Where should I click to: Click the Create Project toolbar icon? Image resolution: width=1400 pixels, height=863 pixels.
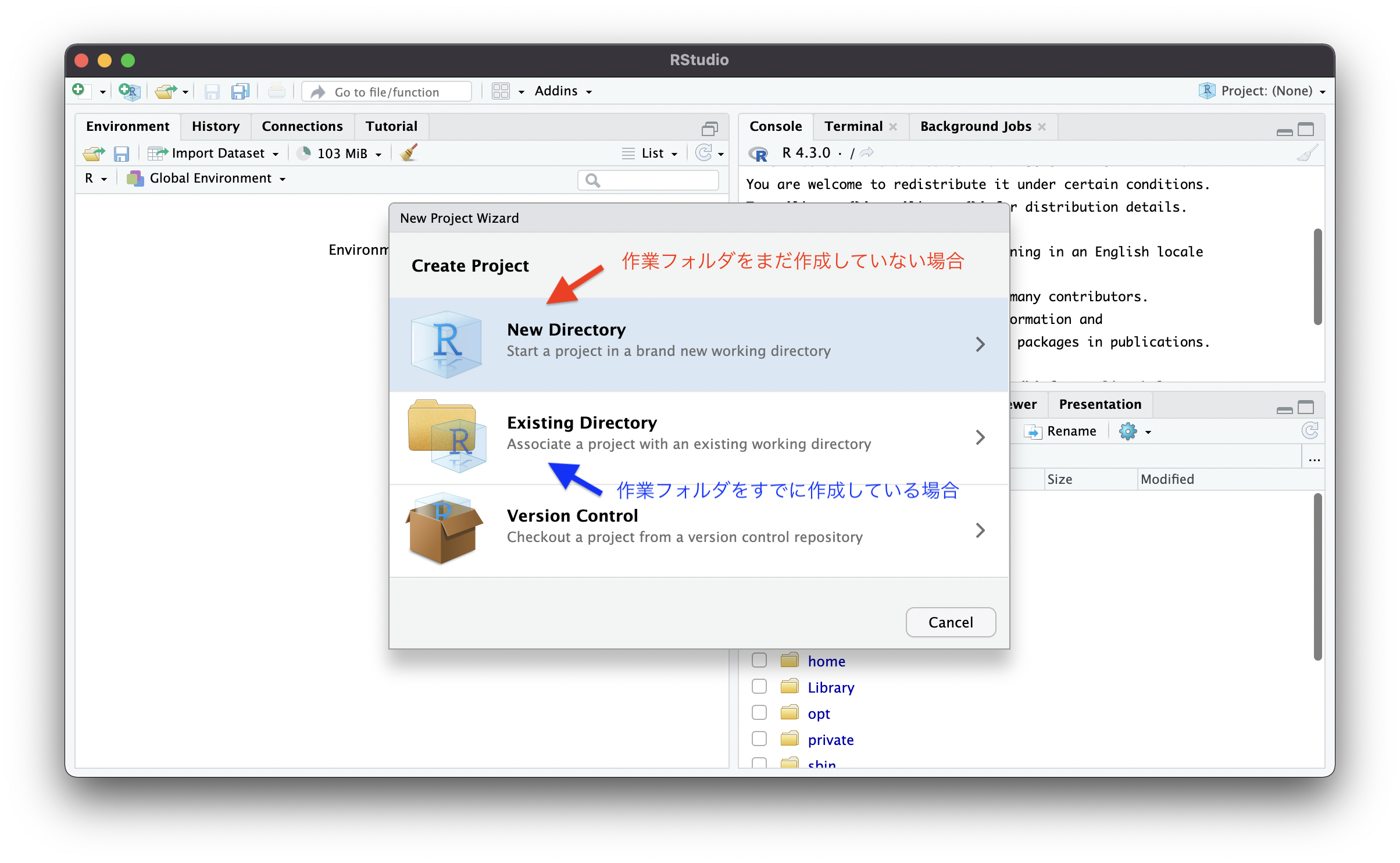point(129,91)
